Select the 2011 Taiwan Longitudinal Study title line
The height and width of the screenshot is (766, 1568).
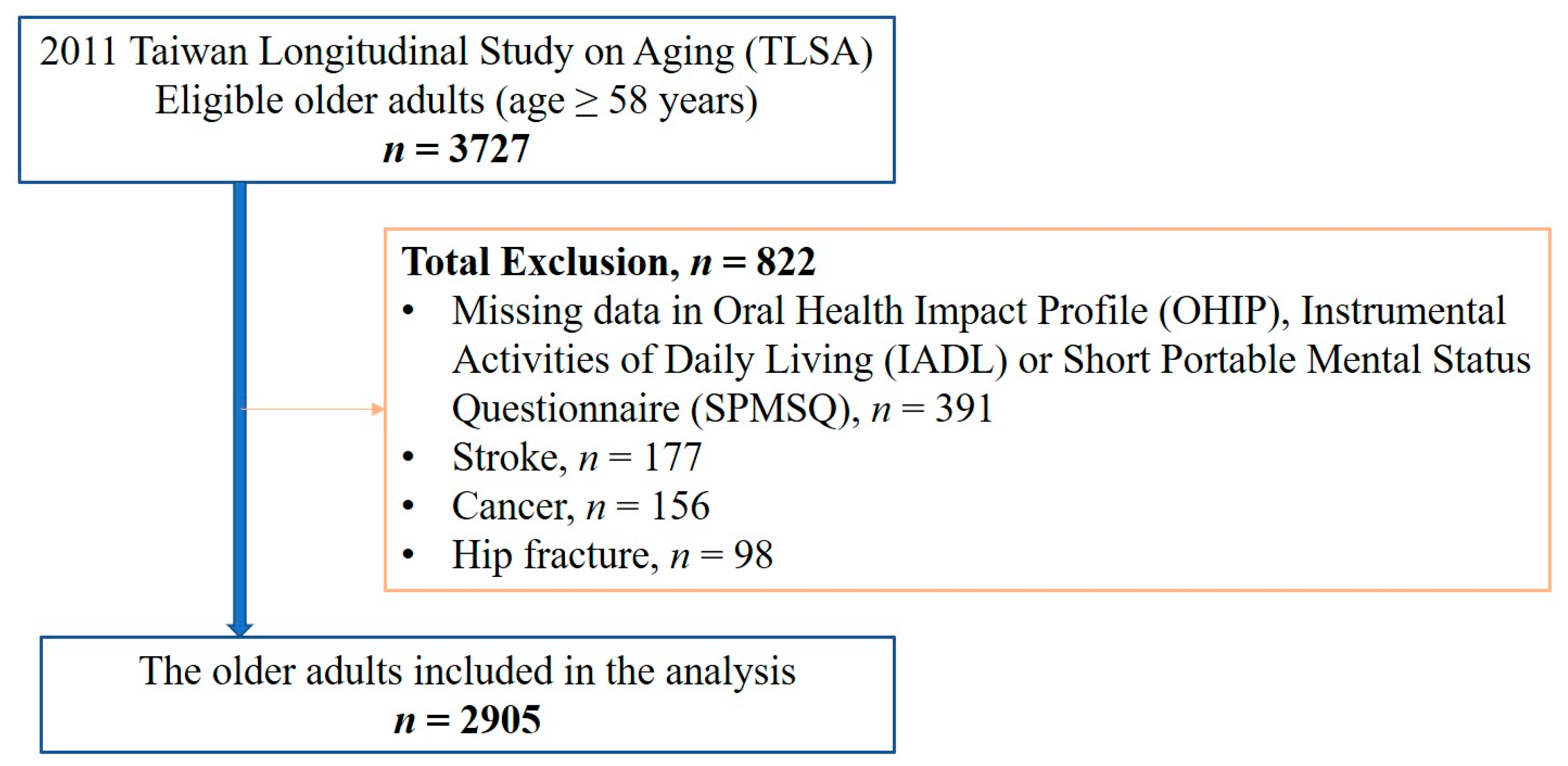(x=456, y=51)
